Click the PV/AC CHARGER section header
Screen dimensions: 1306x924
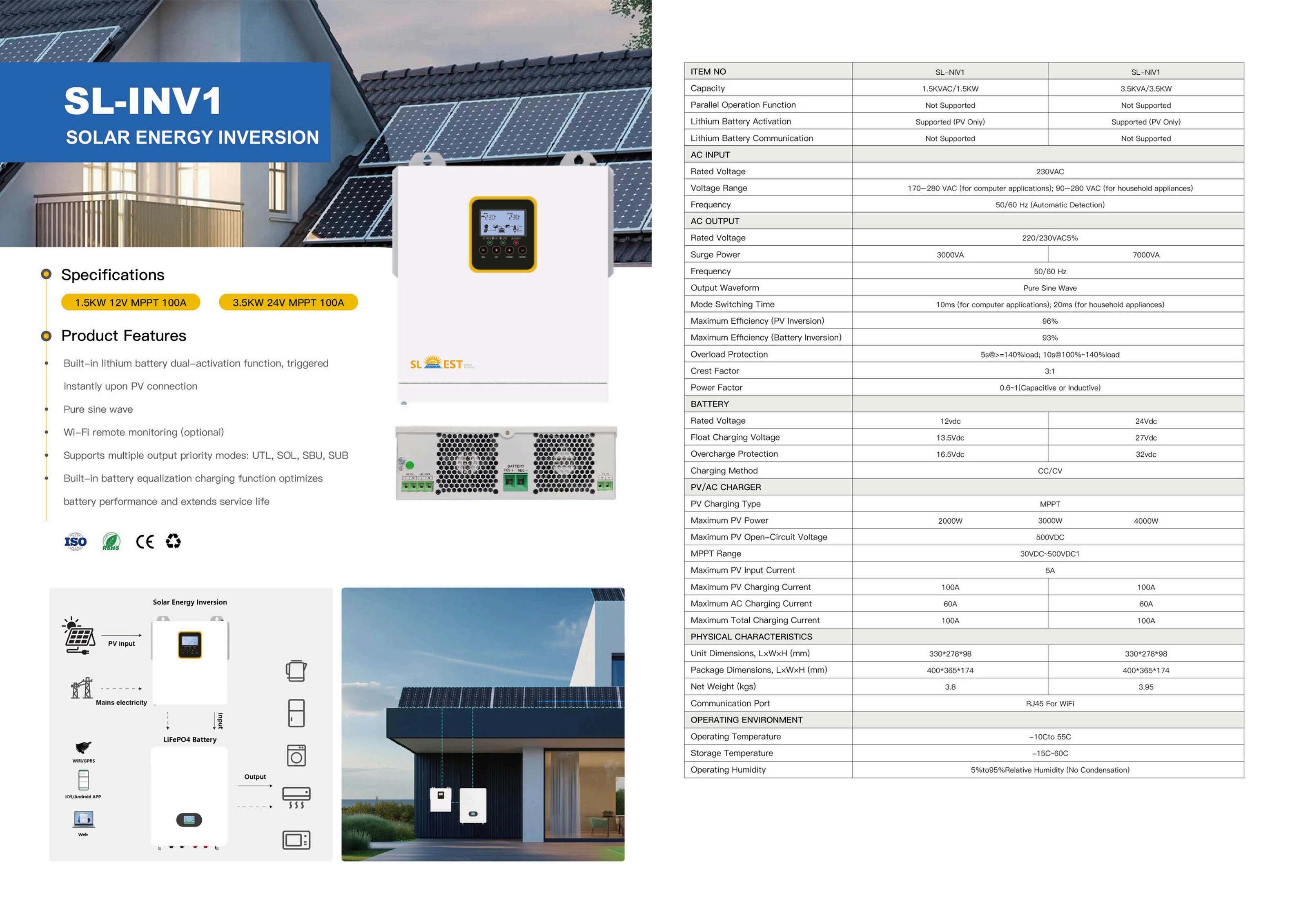coord(768,487)
